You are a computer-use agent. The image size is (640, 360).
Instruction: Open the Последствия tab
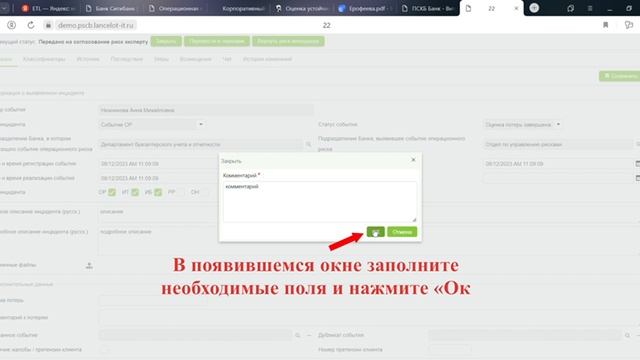coord(127,59)
